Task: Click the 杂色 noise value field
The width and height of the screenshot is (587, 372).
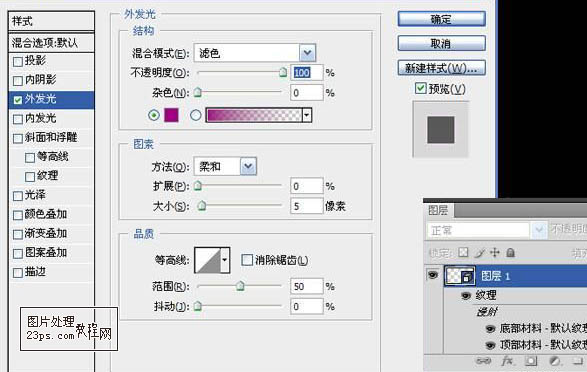Action: tap(306, 92)
